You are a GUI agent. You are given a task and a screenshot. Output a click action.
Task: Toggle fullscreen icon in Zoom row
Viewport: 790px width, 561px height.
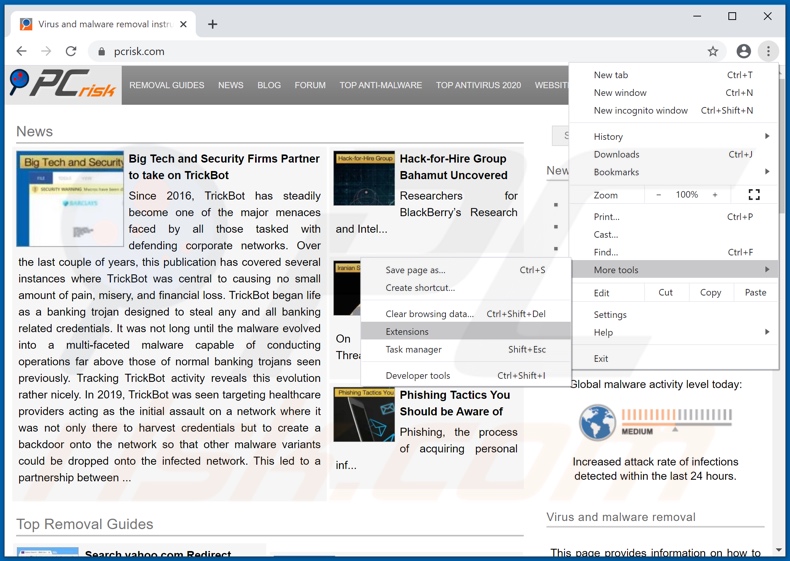(x=754, y=195)
